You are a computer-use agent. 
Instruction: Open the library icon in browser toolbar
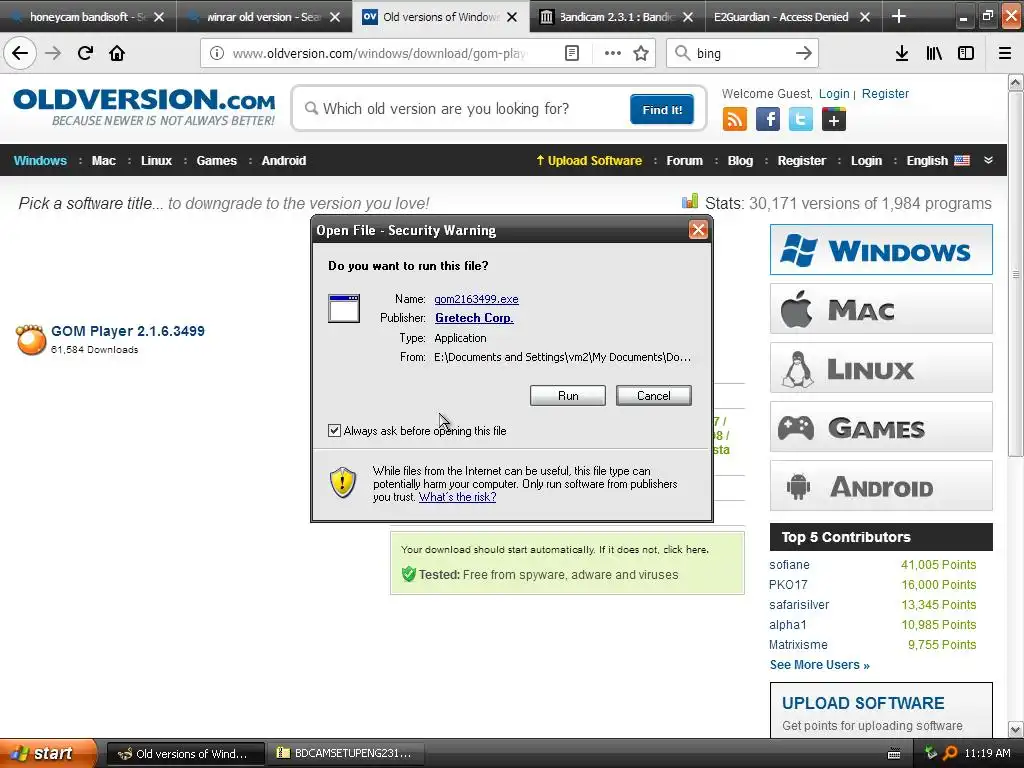tap(934, 53)
